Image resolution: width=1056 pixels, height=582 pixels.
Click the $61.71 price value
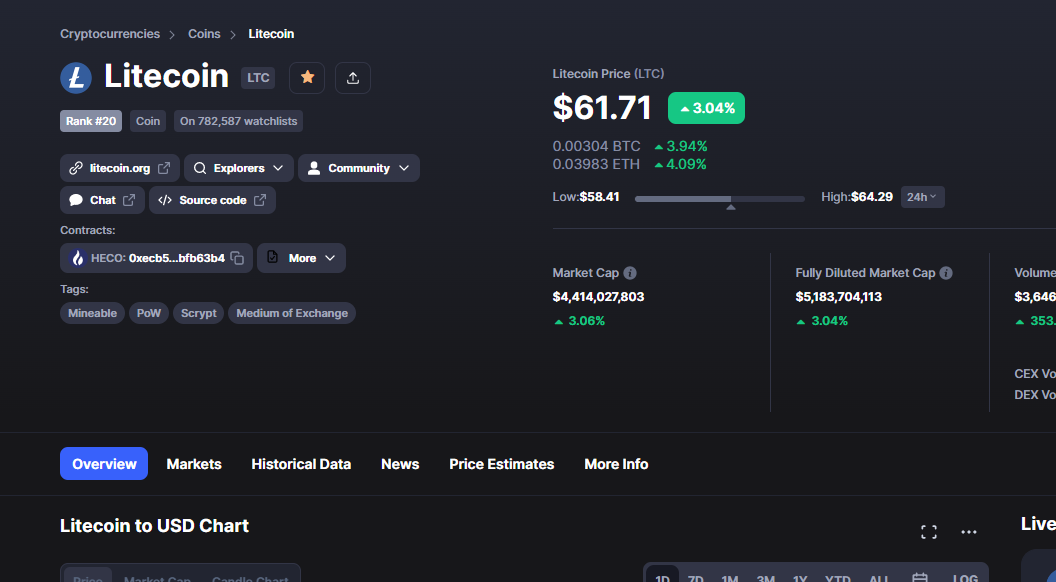(602, 108)
